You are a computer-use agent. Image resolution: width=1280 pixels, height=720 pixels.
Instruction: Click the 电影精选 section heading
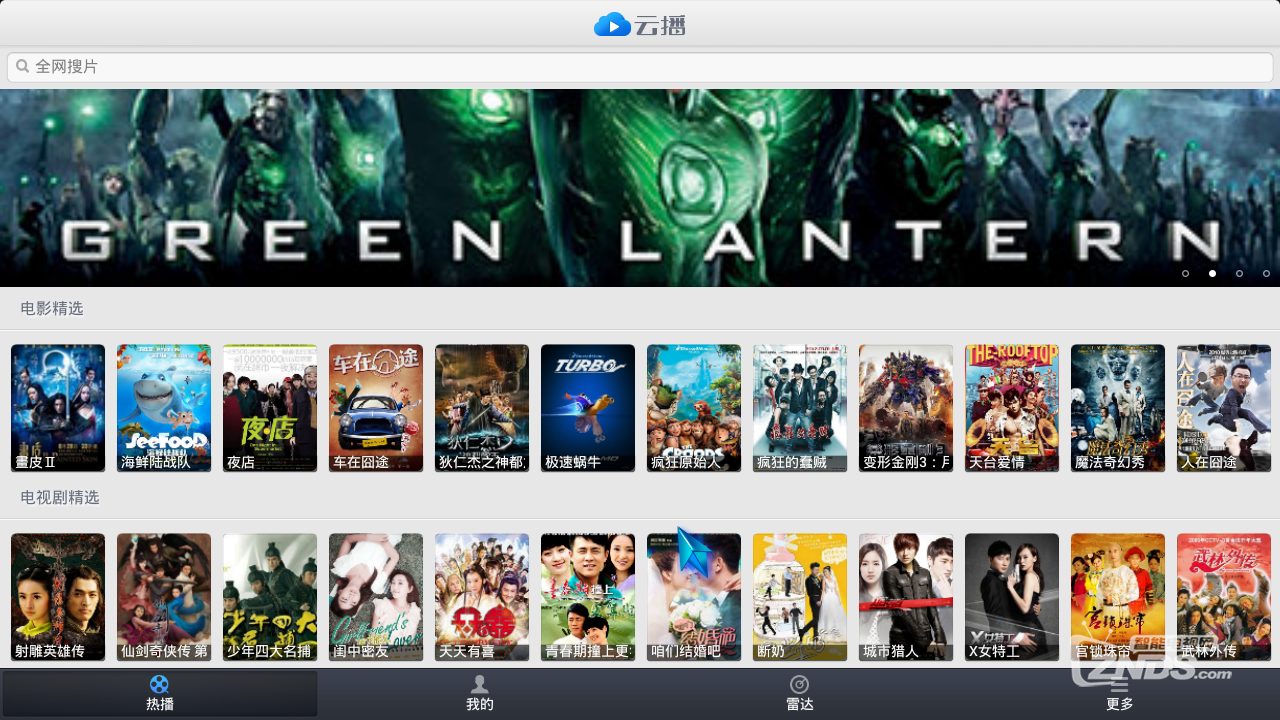tap(52, 309)
